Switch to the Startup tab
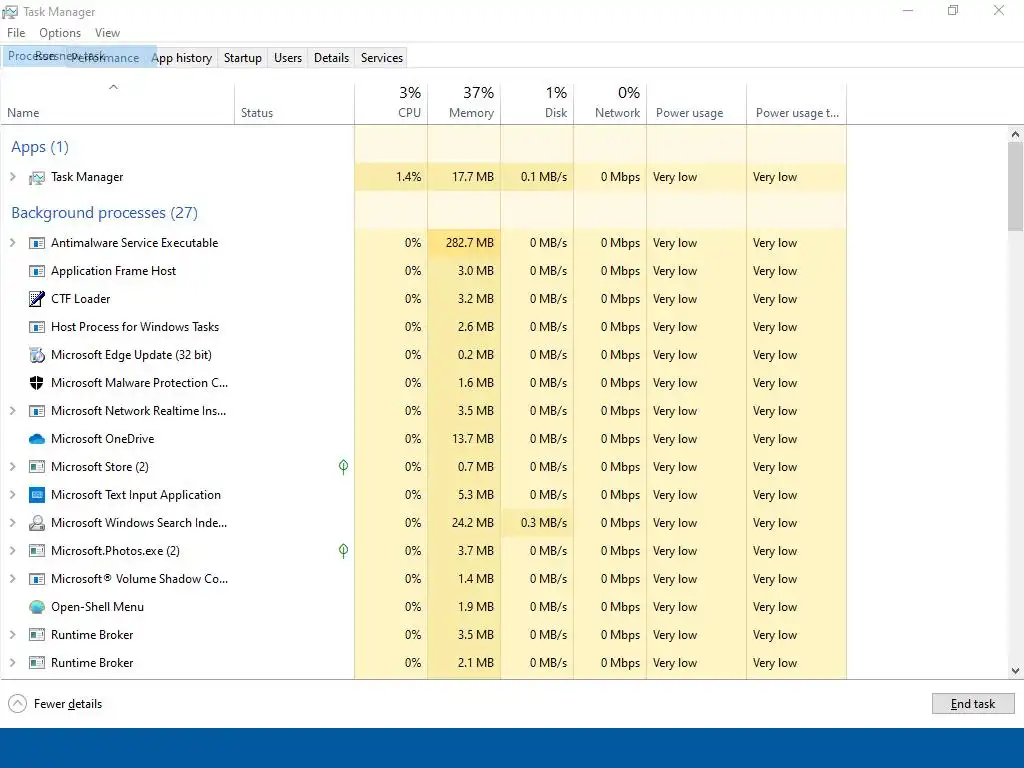 point(242,57)
